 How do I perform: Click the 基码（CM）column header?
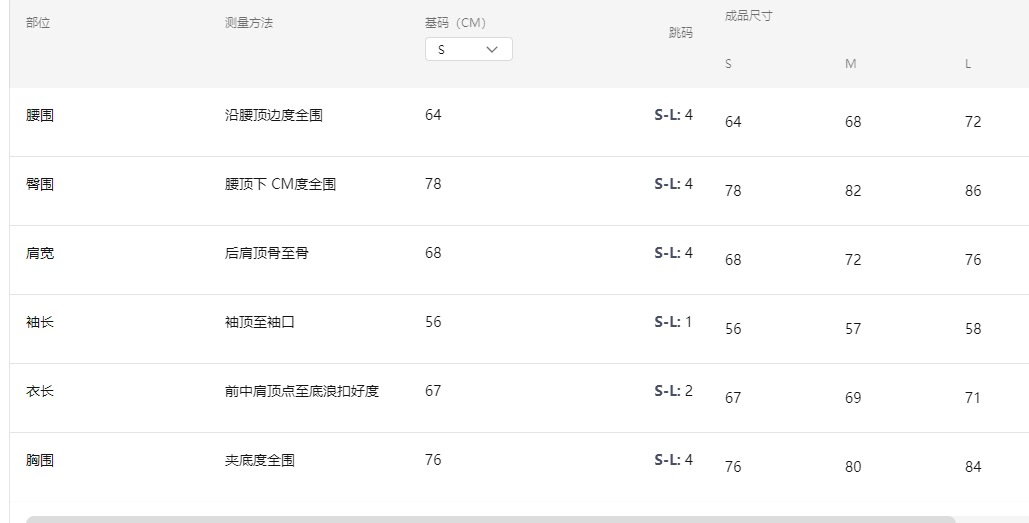pyautogui.click(x=455, y=23)
